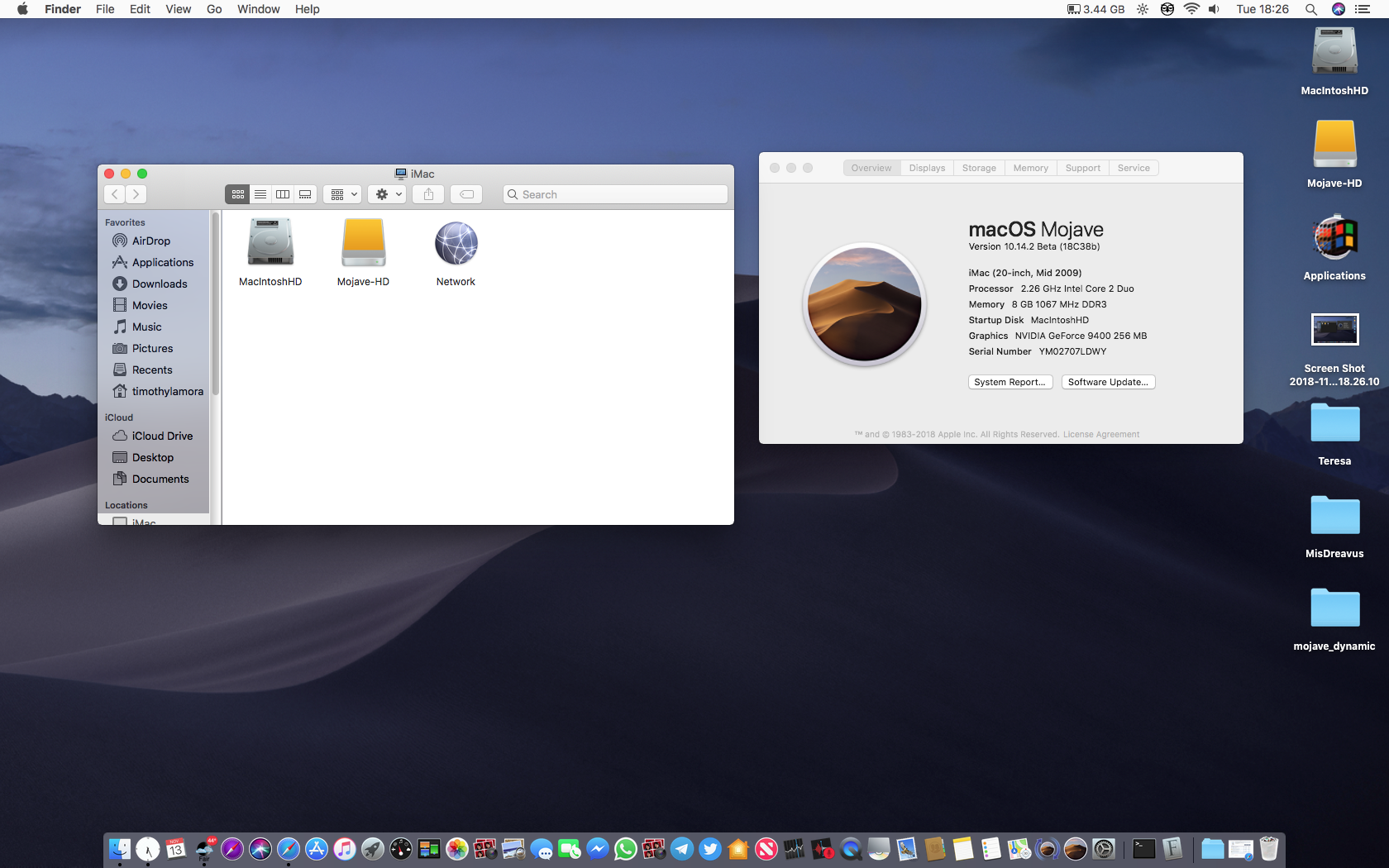Open the File menu

pyautogui.click(x=105, y=9)
